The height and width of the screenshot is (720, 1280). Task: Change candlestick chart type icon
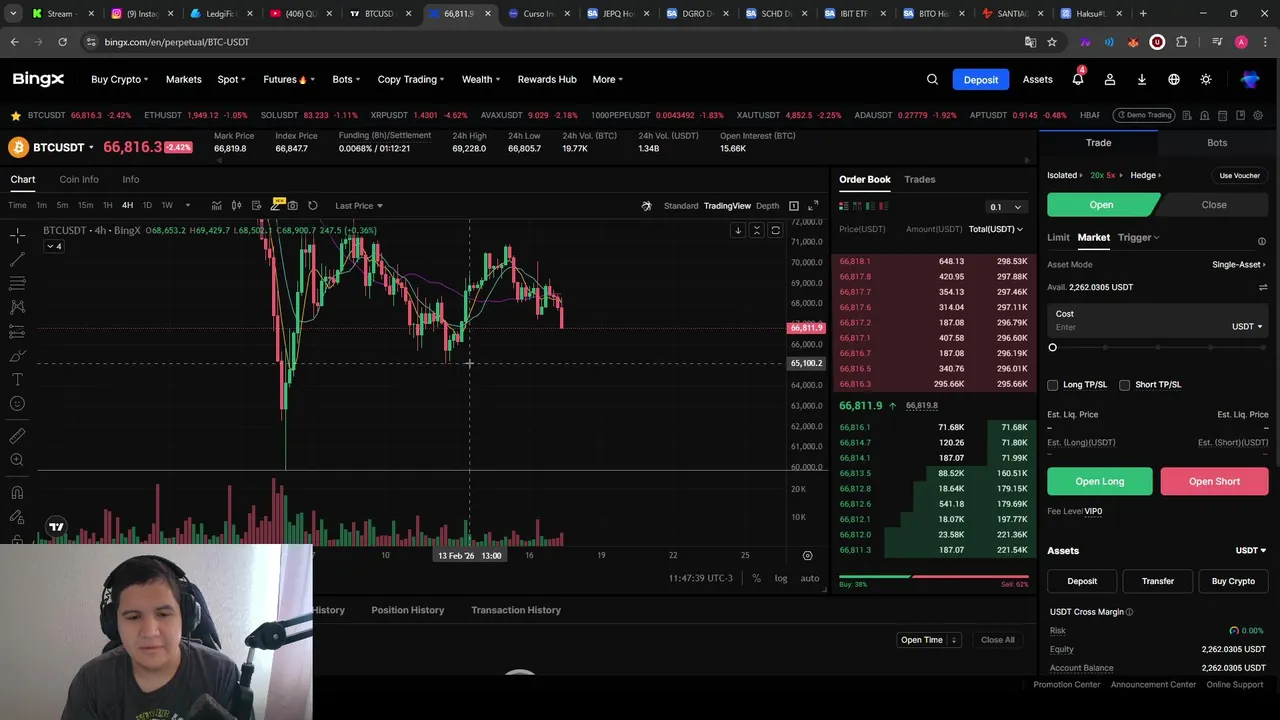coord(236,206)
